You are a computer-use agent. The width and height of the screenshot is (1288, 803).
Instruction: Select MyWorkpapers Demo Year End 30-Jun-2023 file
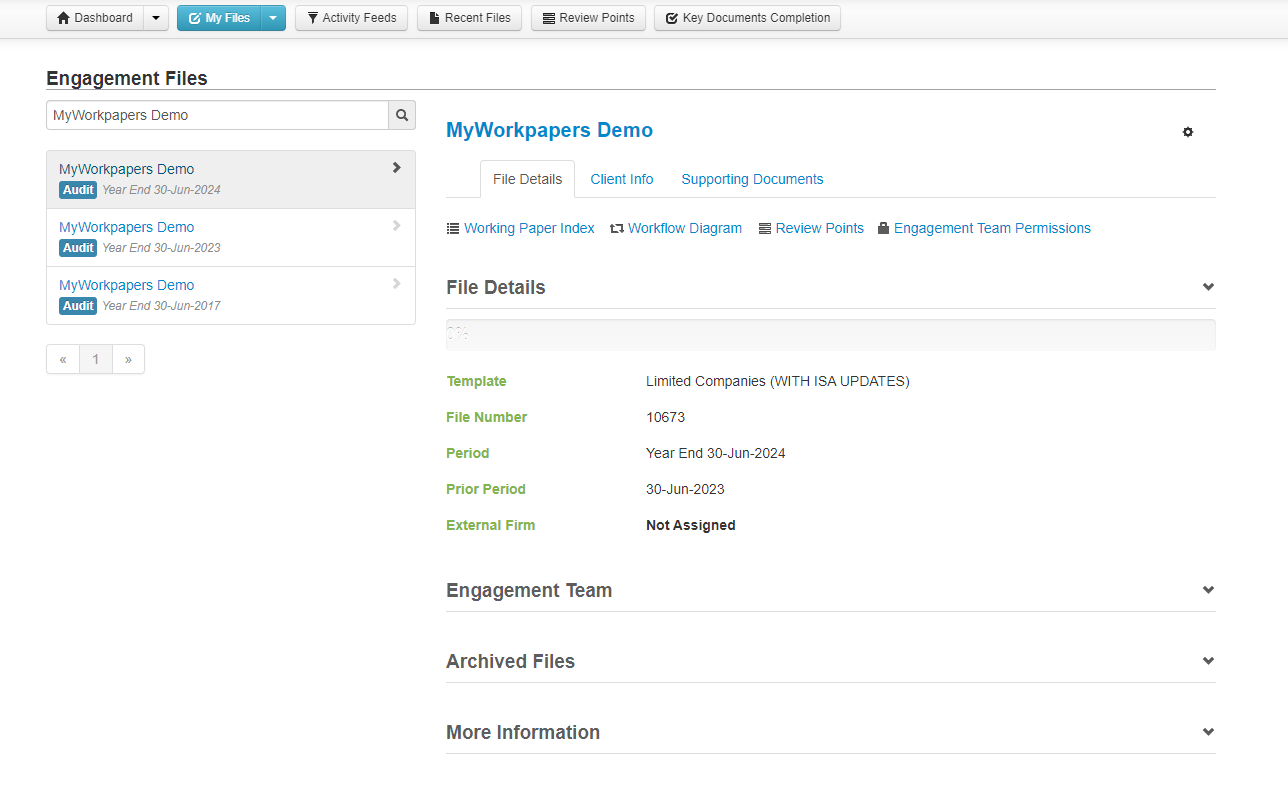pos(231,237)
